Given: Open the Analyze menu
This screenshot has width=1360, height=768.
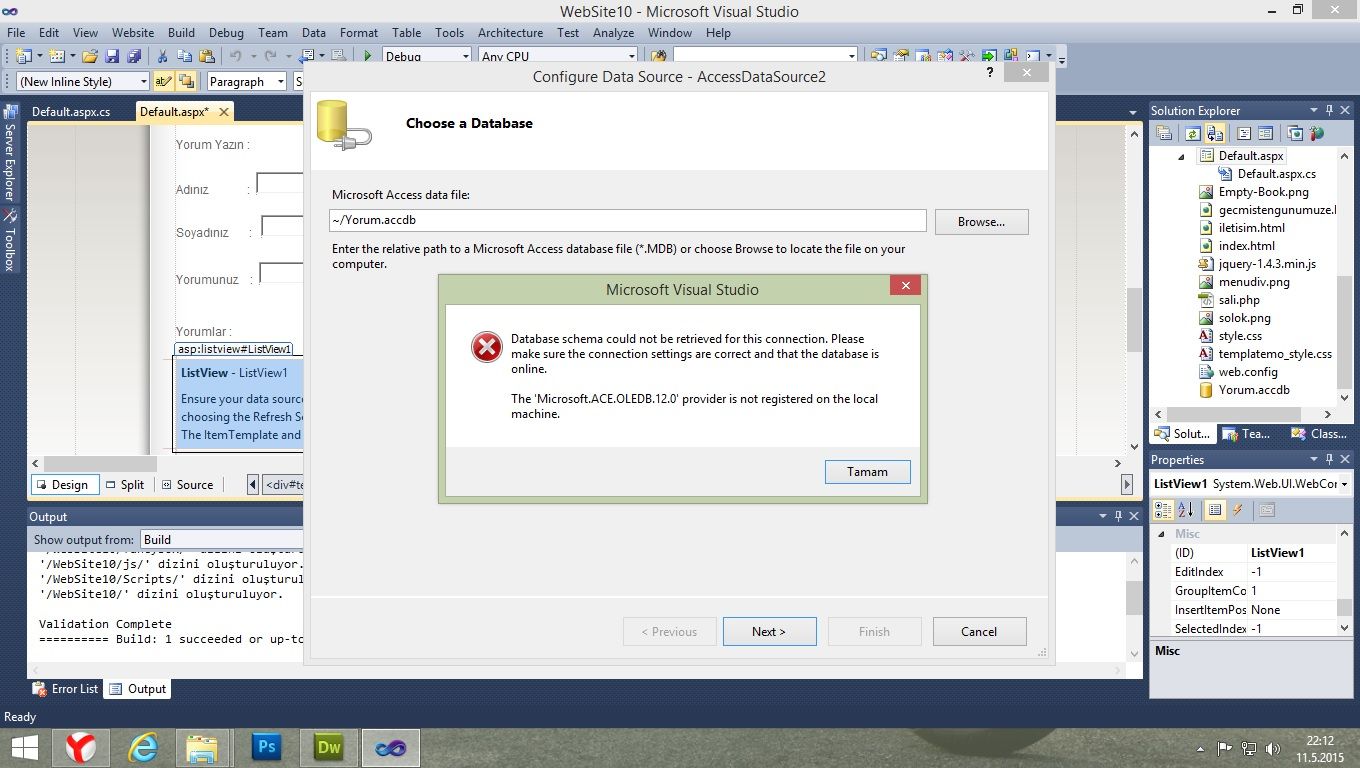Looking at the screenshot, I should (613, 32).
